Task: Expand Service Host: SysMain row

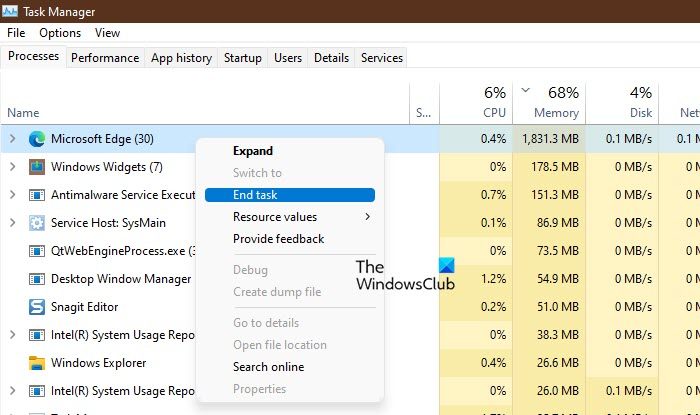Action: tap(12, 223)
